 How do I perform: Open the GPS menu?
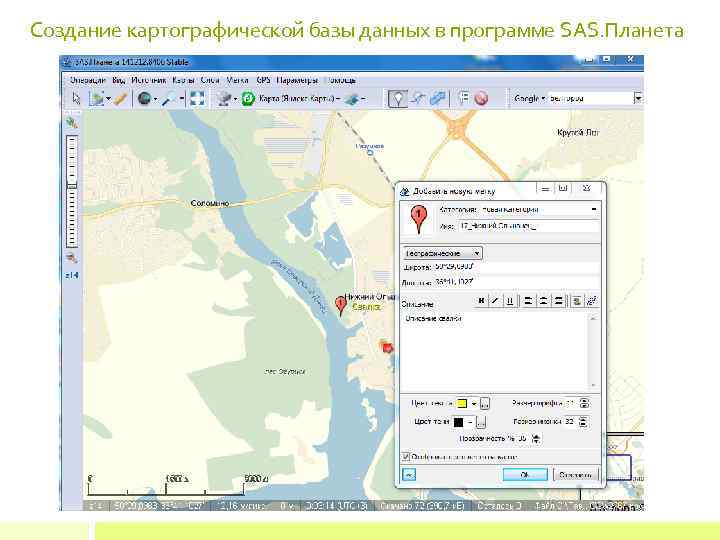263,80
